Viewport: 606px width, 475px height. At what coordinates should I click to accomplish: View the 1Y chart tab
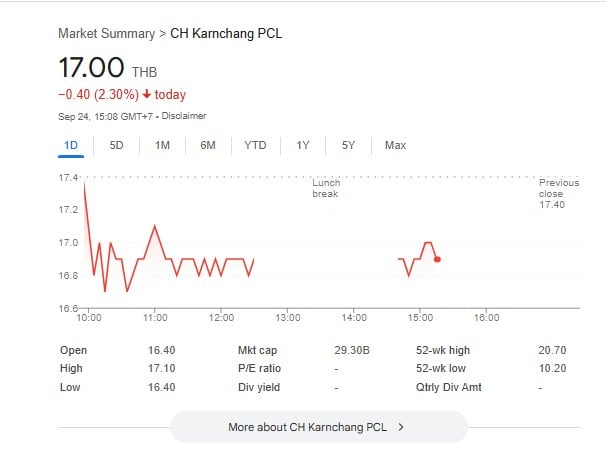point(303,146)
